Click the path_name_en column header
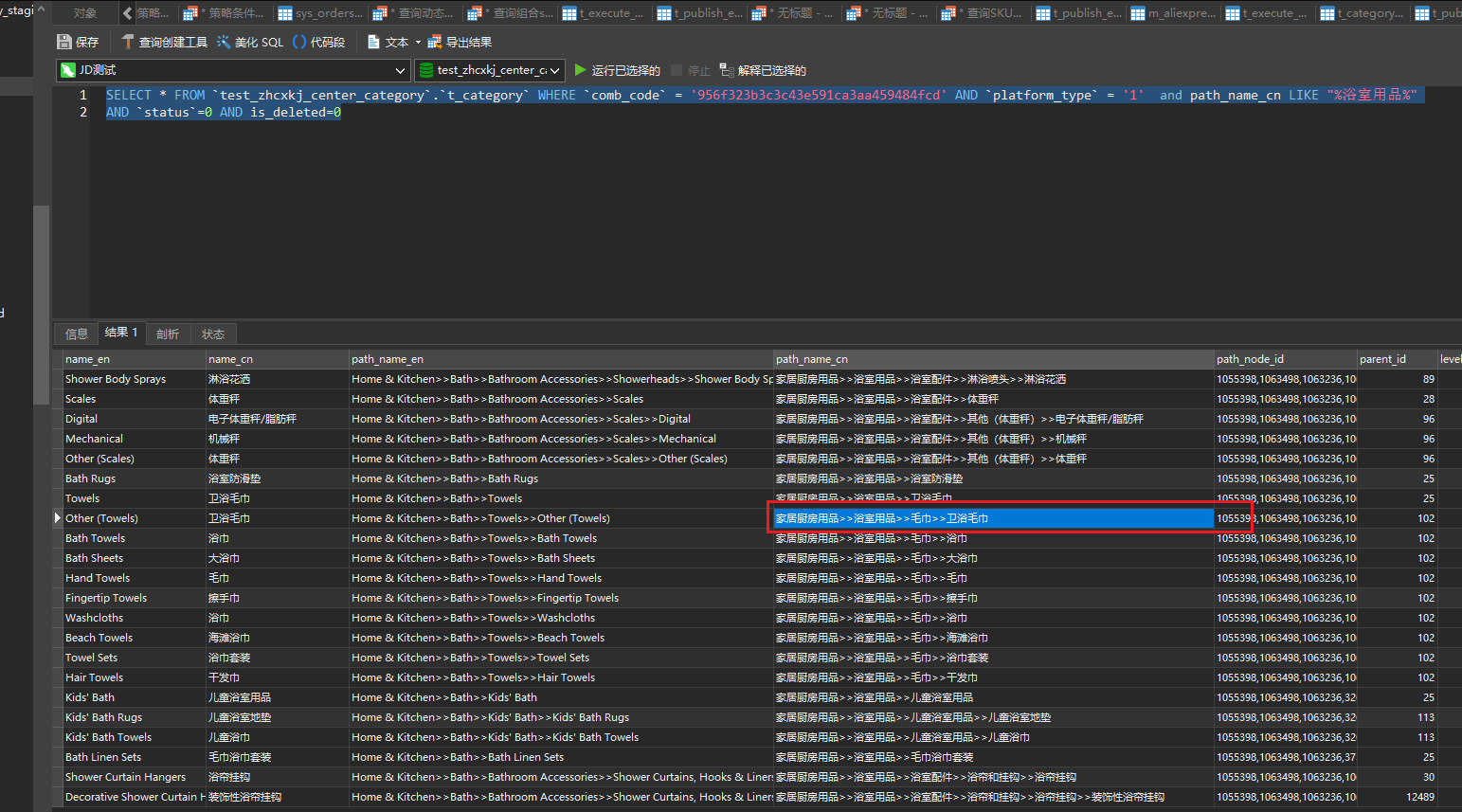The height and width of the screenshot is (812, 1462). pos(561,359)
